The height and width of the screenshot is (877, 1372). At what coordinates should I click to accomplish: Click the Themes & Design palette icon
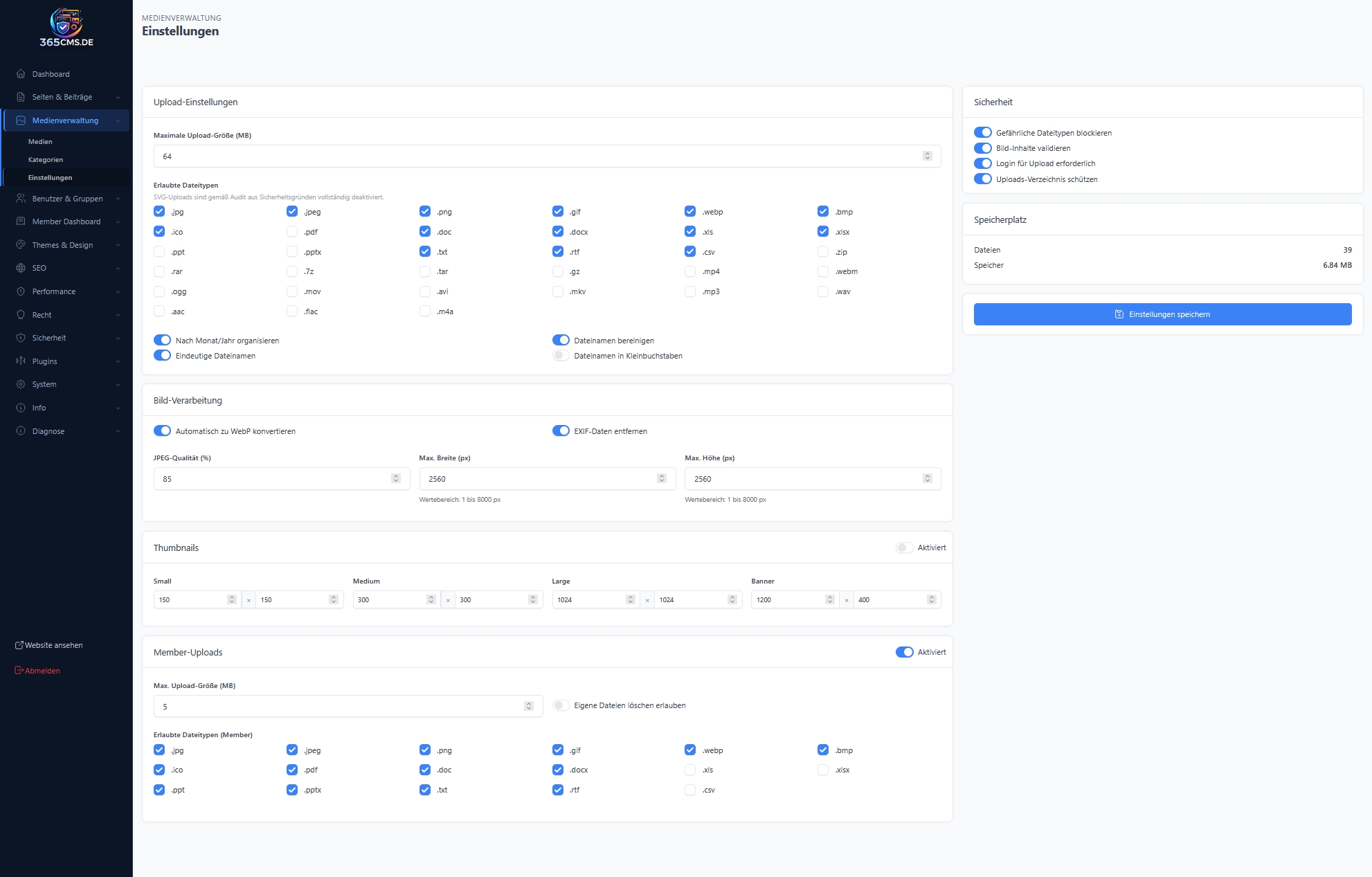(21, 245)
